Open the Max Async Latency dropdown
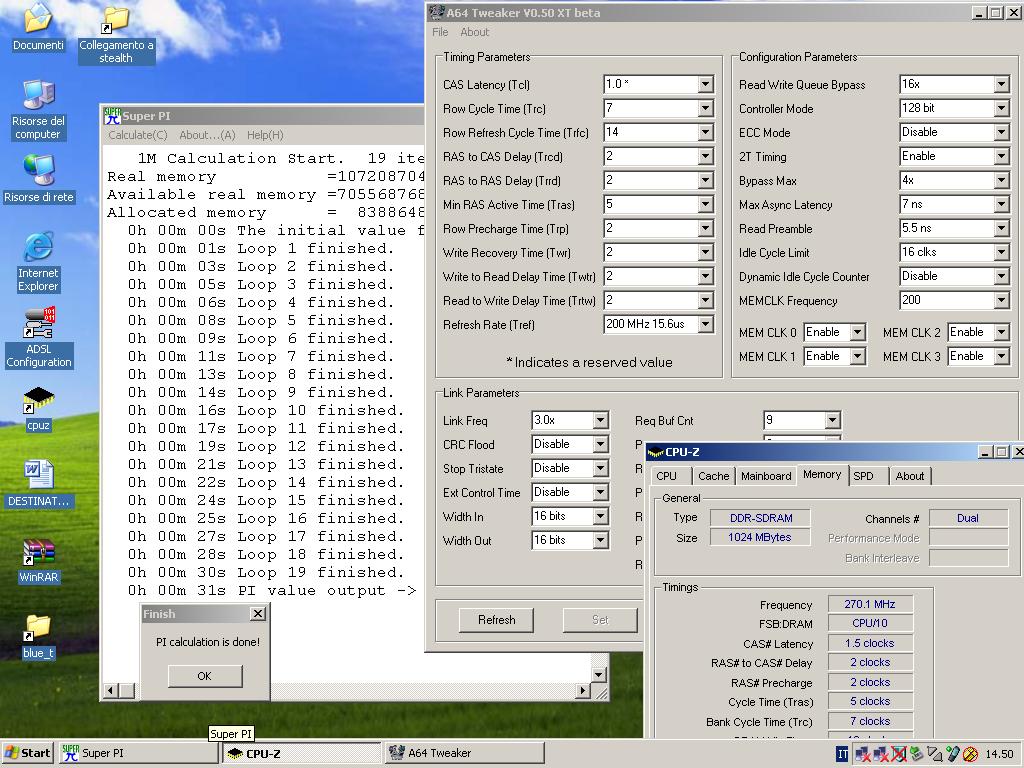Image resolution: width=1024 pixels, height=768 pixels. (1001, 204)
